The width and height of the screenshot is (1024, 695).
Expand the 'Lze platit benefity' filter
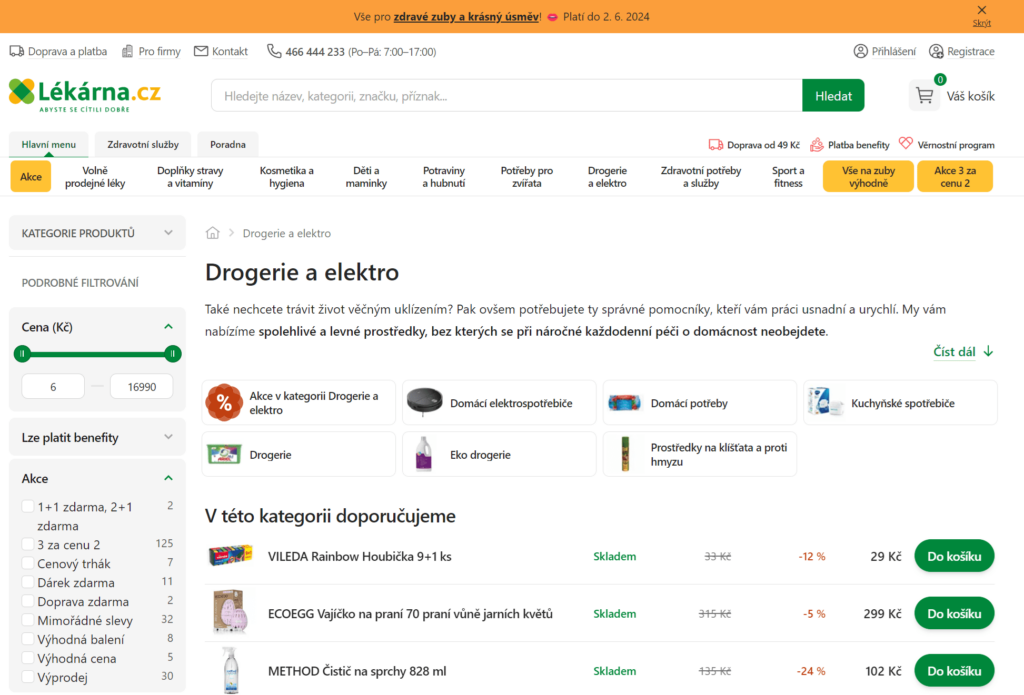point(168,437)
